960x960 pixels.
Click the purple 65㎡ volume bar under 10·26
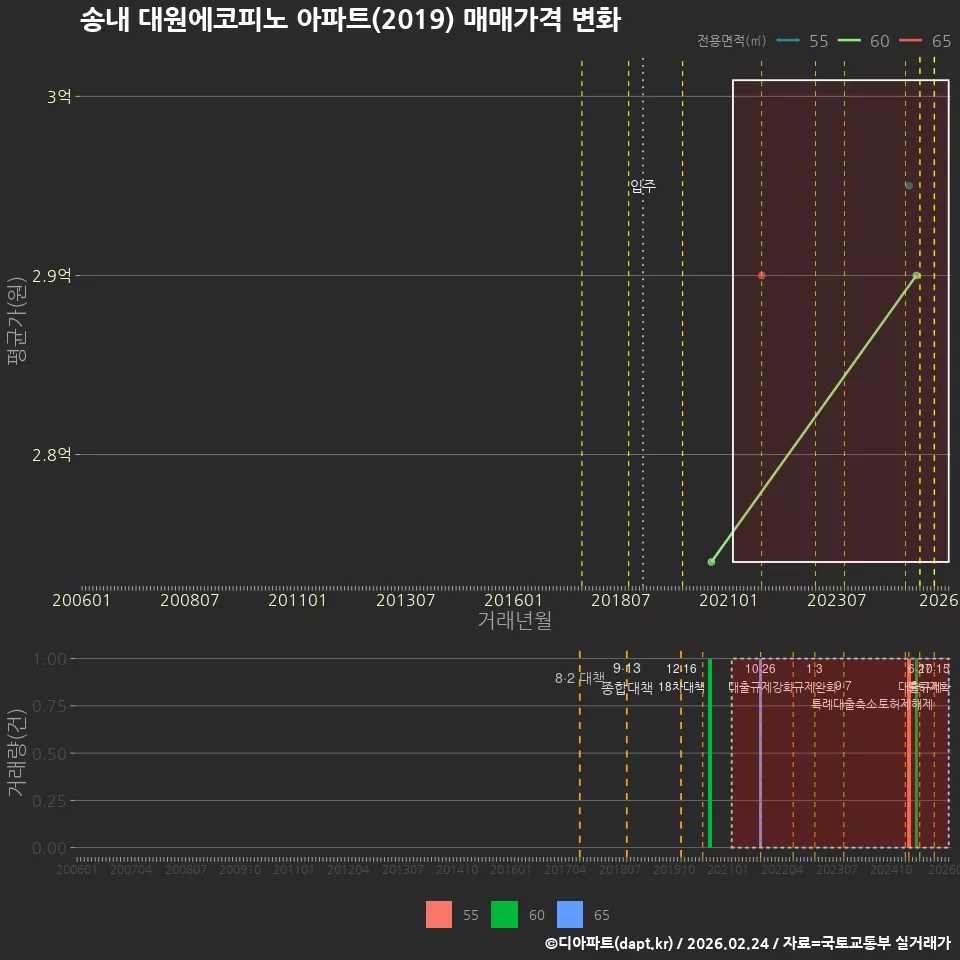pos(760,753)
